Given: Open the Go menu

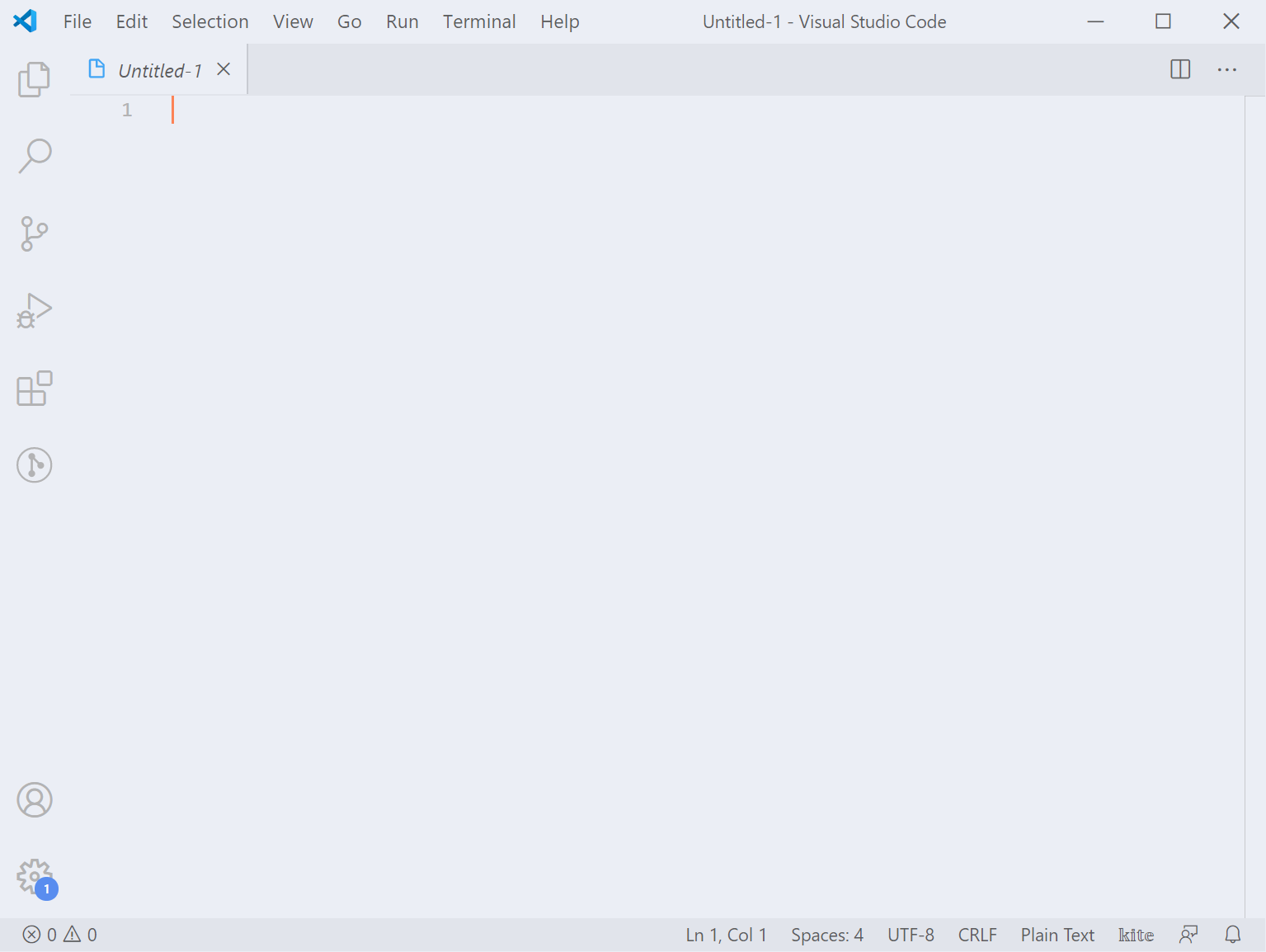Looking at the screenshot, I should [350, 21].
